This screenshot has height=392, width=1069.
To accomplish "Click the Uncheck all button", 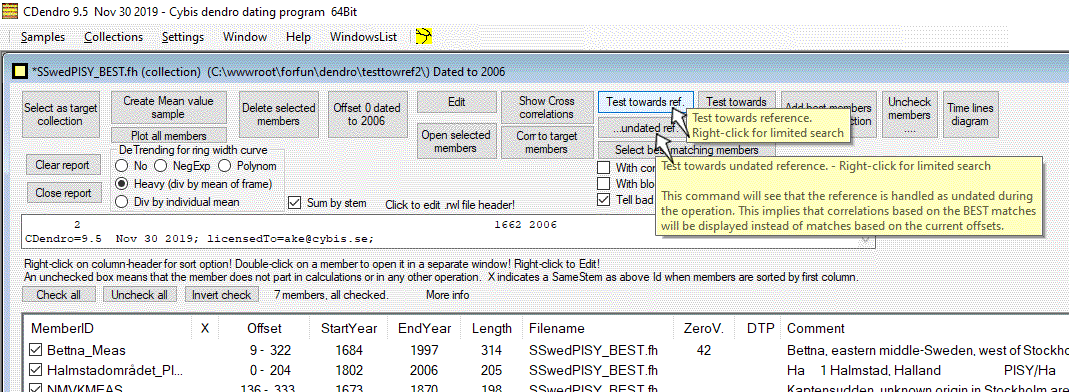I will pos(140,295).
